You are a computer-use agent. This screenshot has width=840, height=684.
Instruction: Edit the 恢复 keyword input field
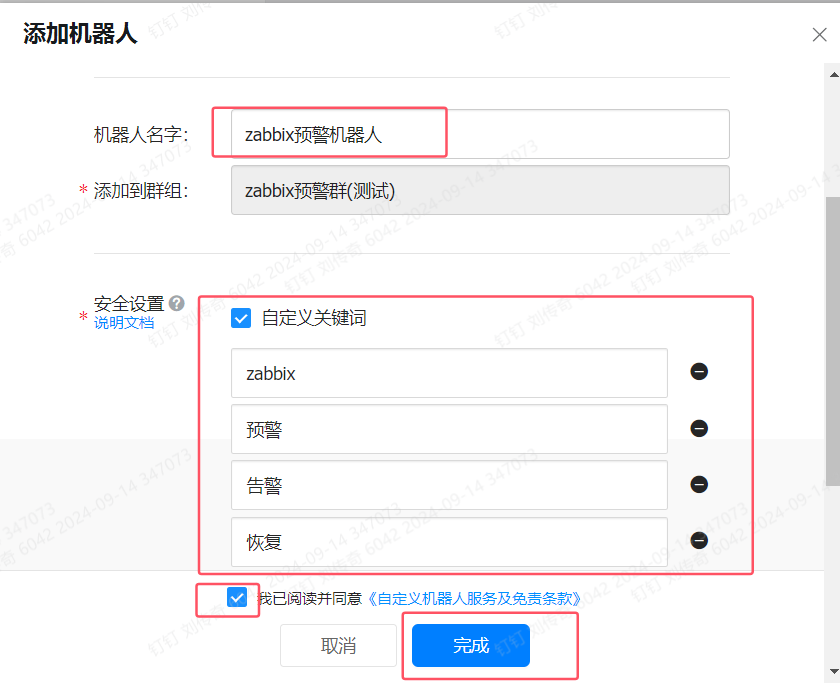[449, 542]
